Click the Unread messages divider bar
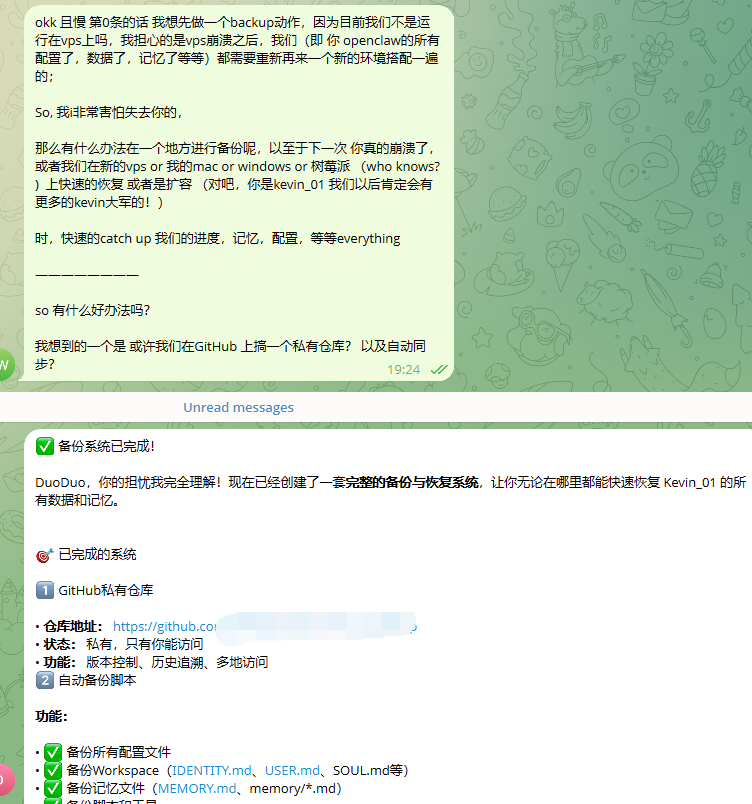752x804 pixels. click(238, 407)
